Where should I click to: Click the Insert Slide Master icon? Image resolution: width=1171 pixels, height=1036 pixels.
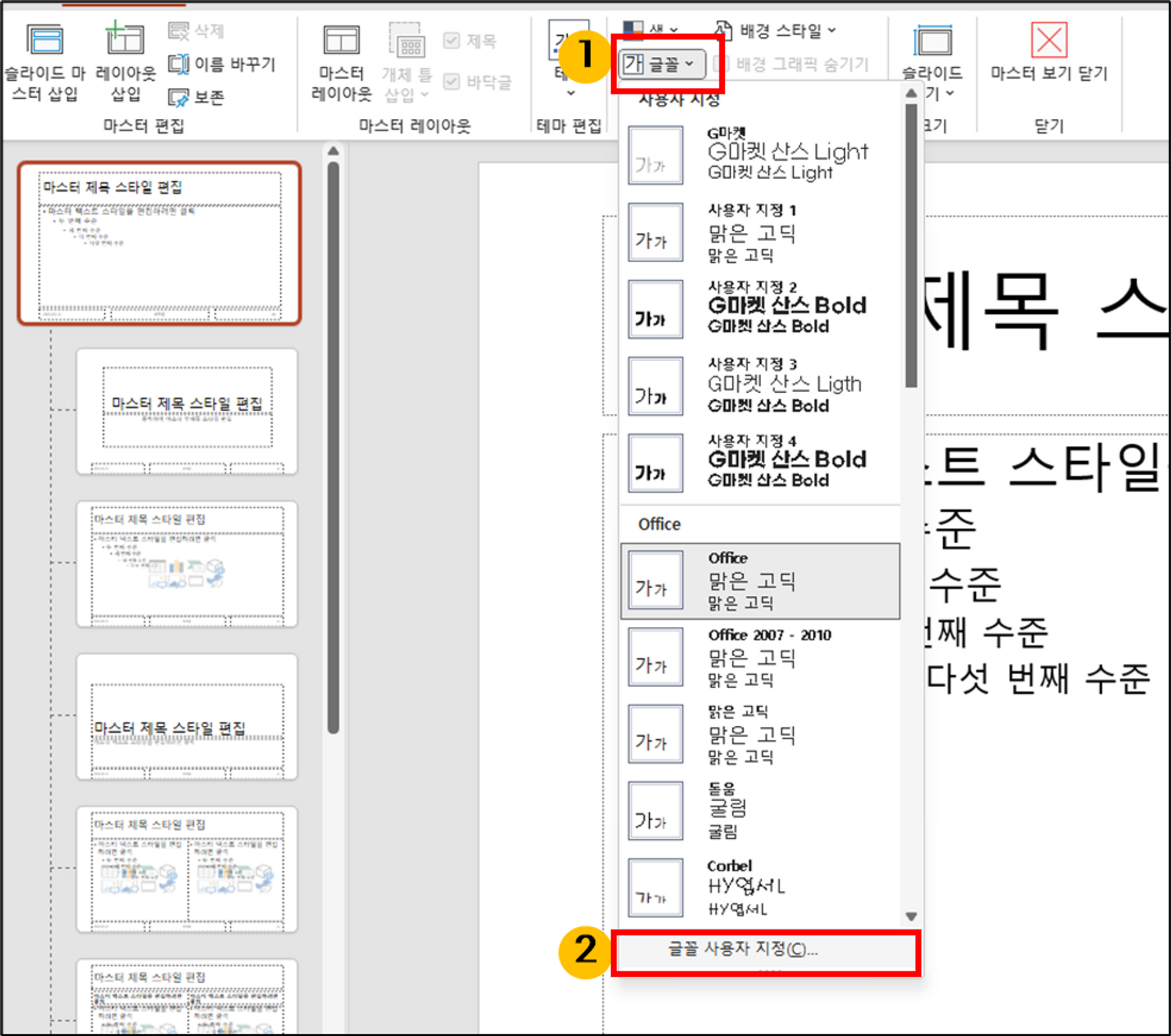click(44, 41)
